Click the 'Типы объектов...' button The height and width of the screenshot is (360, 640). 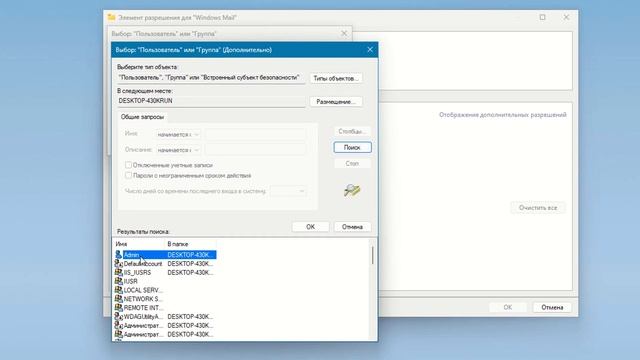pos(336,78)
